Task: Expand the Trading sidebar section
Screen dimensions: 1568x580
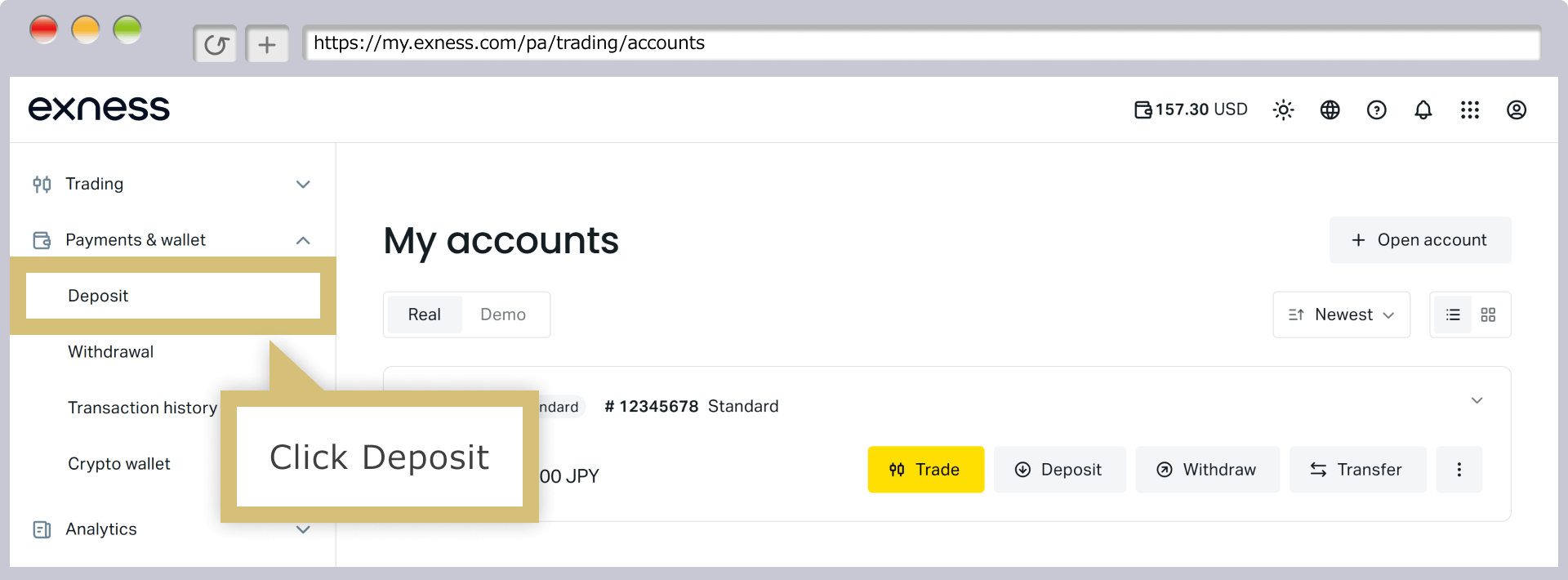Action: click(303, 184)
